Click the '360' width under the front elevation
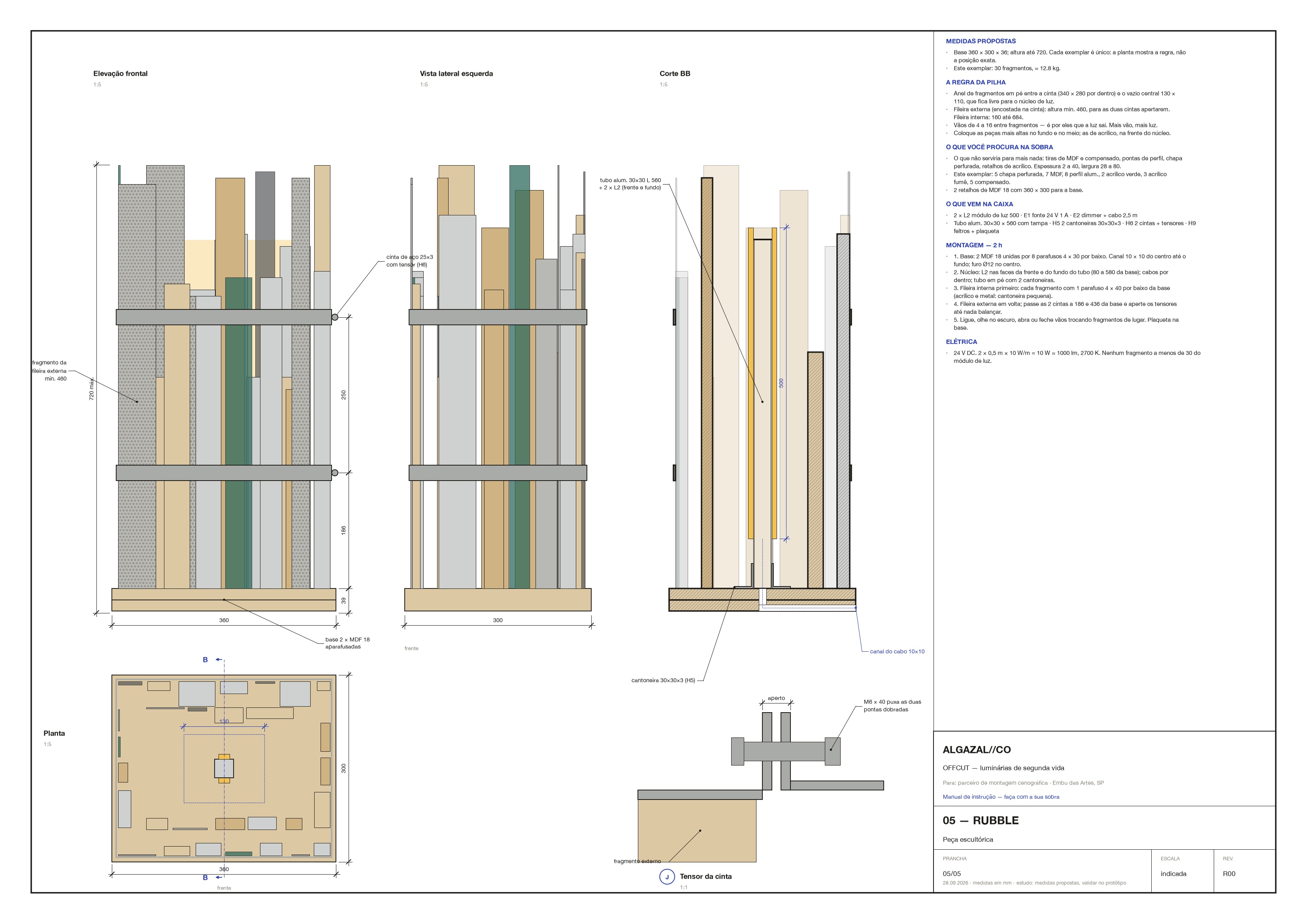The height and width of the screenshot is (924, 1307). [224, 620]
